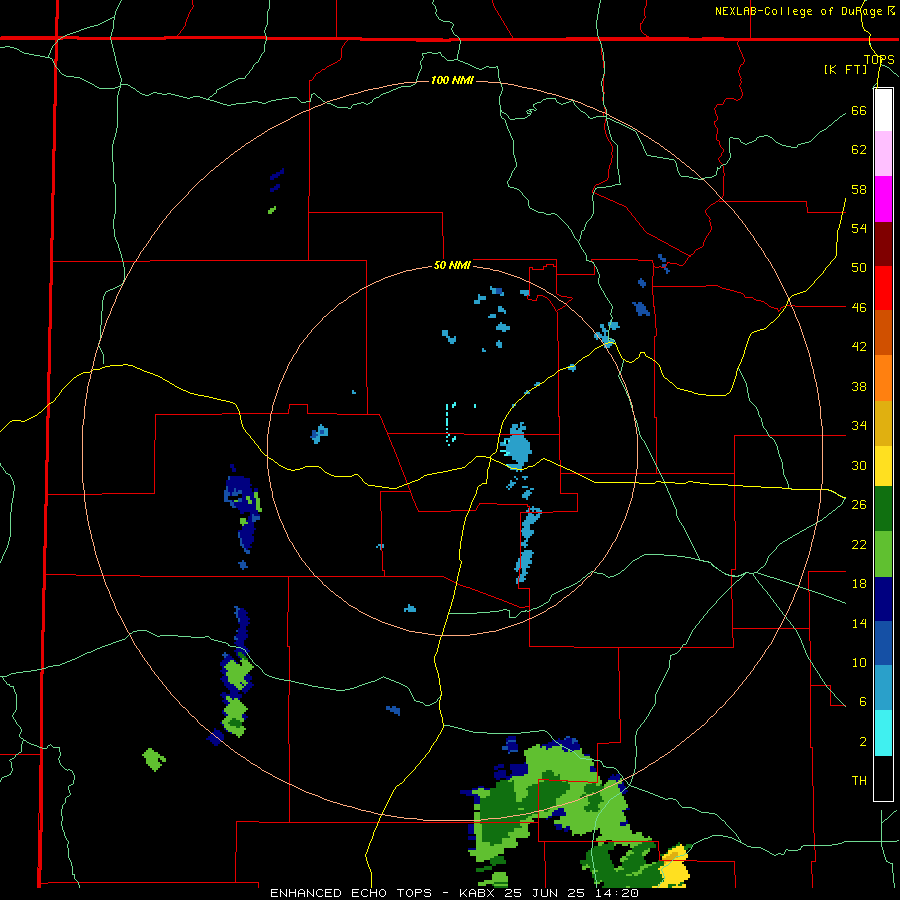Click the "58" scale value
Image resolution: width=900 pixels, height=900 pixels.
[x=859, y=189]
